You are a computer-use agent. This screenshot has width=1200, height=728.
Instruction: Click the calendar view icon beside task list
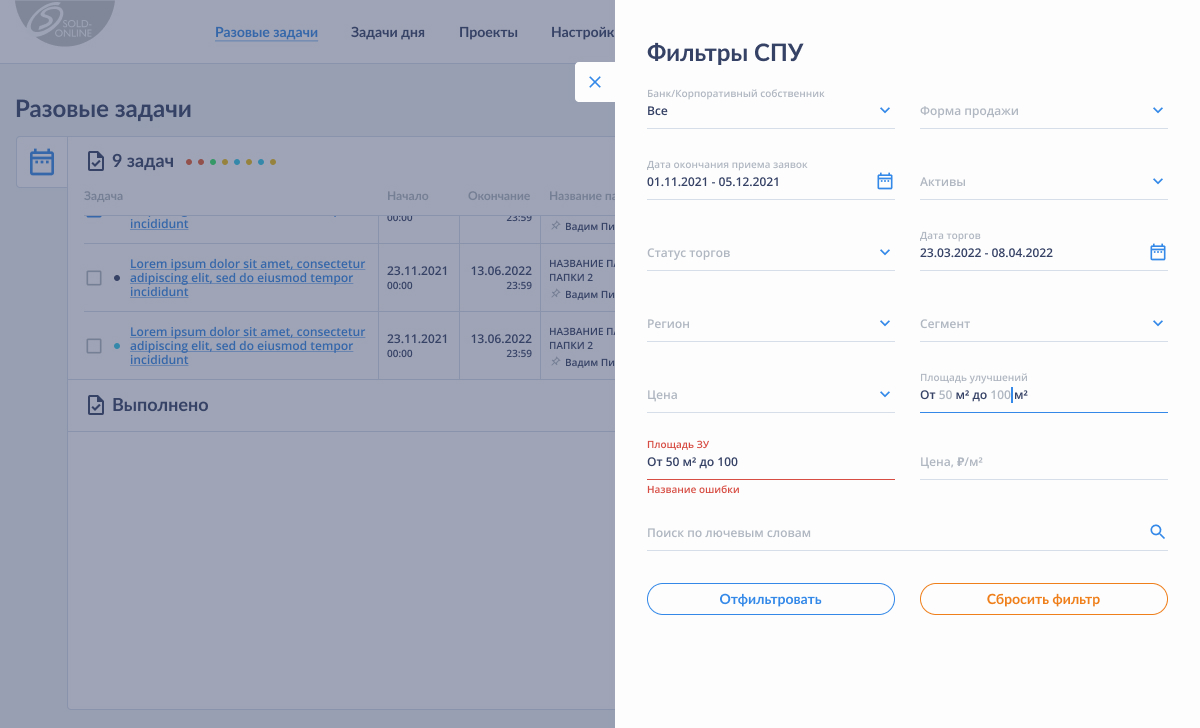pos(42,162)
